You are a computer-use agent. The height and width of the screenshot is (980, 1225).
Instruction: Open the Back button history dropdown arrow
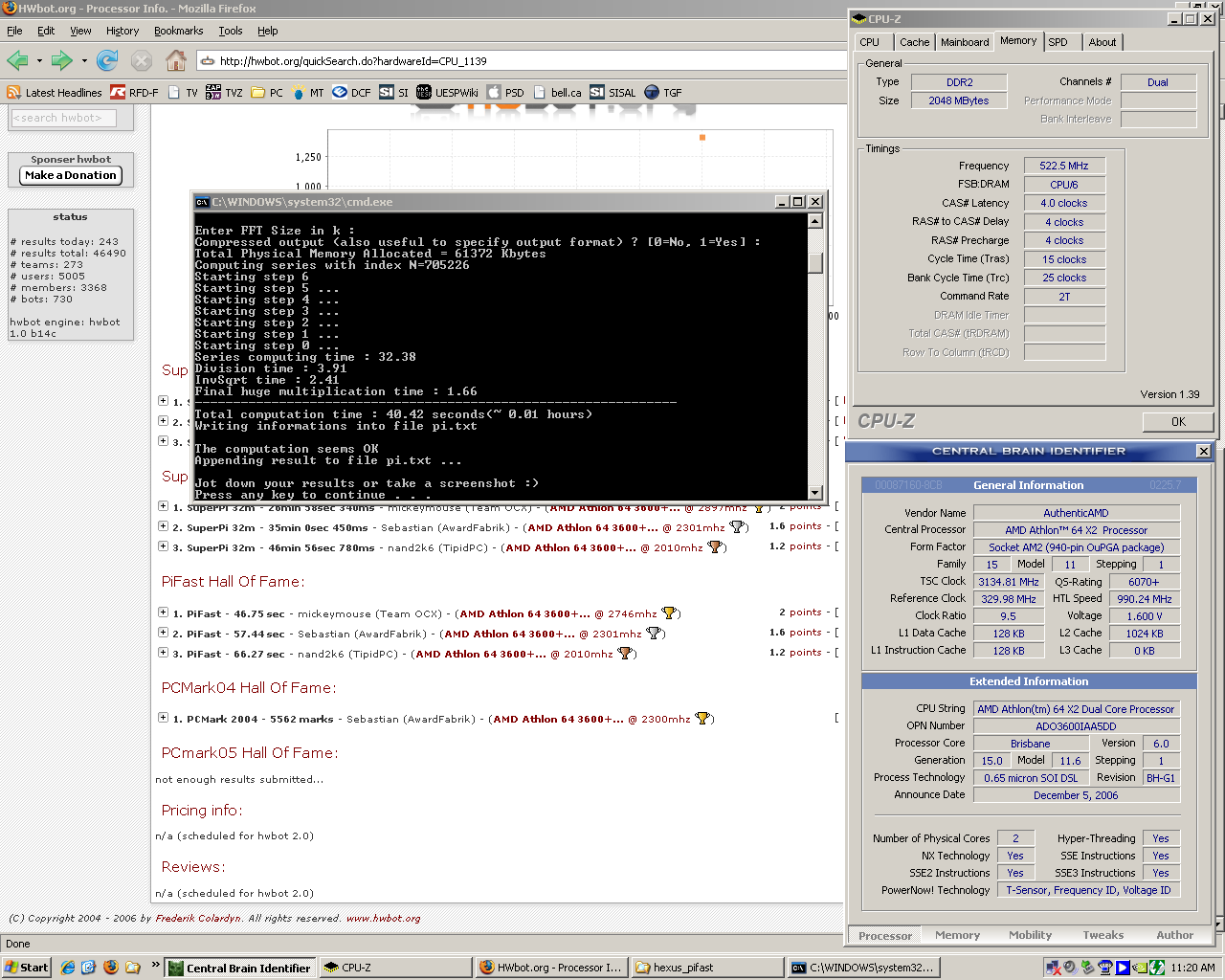(39, 61)
